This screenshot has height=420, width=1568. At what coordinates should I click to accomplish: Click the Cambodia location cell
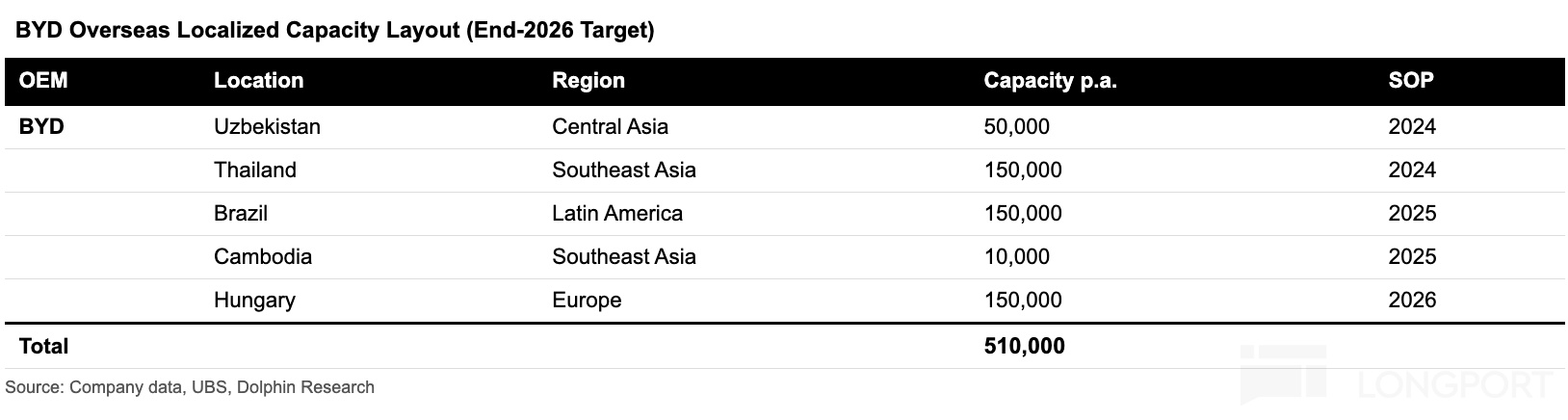click(x=263, y=257)
